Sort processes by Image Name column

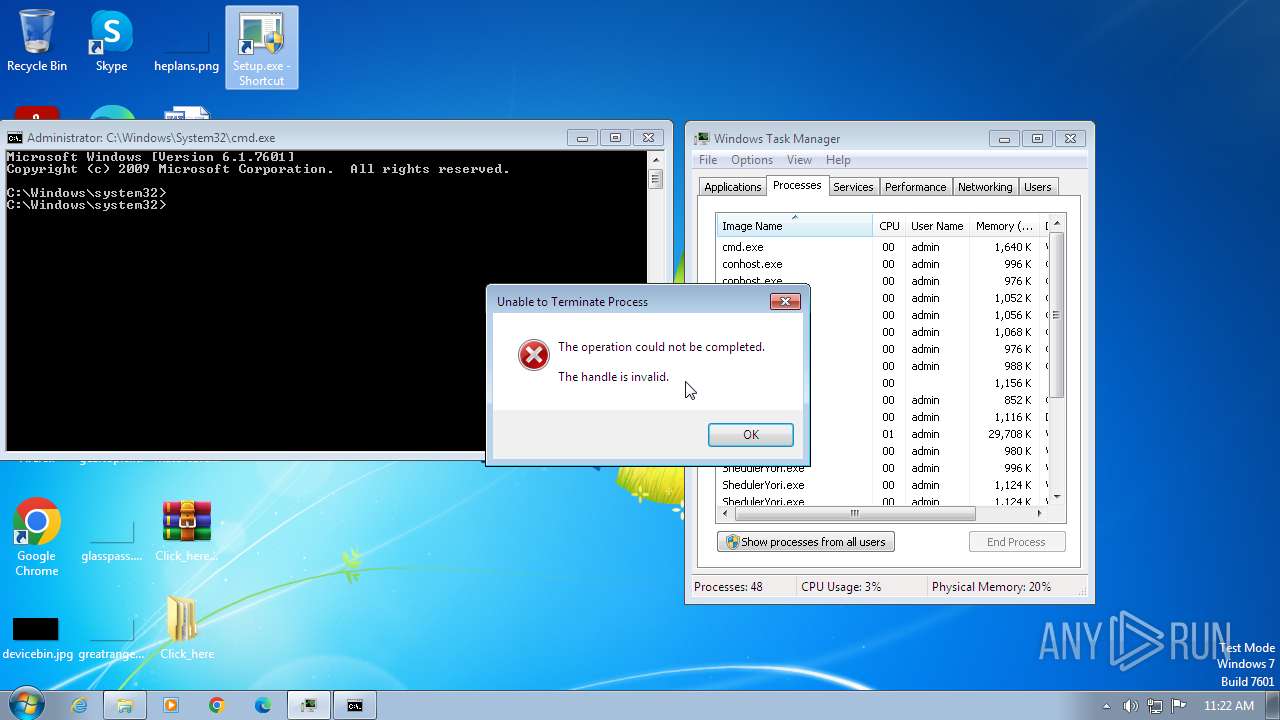point(794,226)
